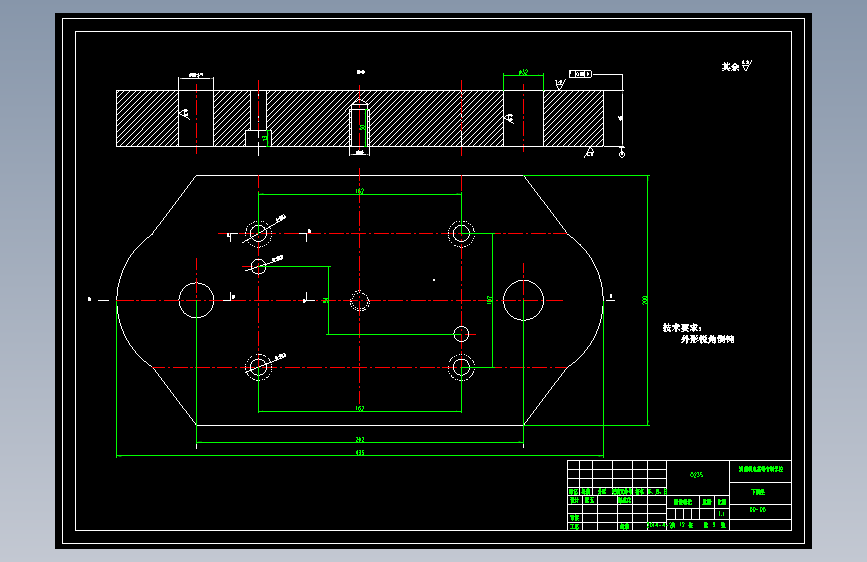Click the 其余 surface roughness note
The width and height of the screenshot is (867, 562).
tap(737, 66)
